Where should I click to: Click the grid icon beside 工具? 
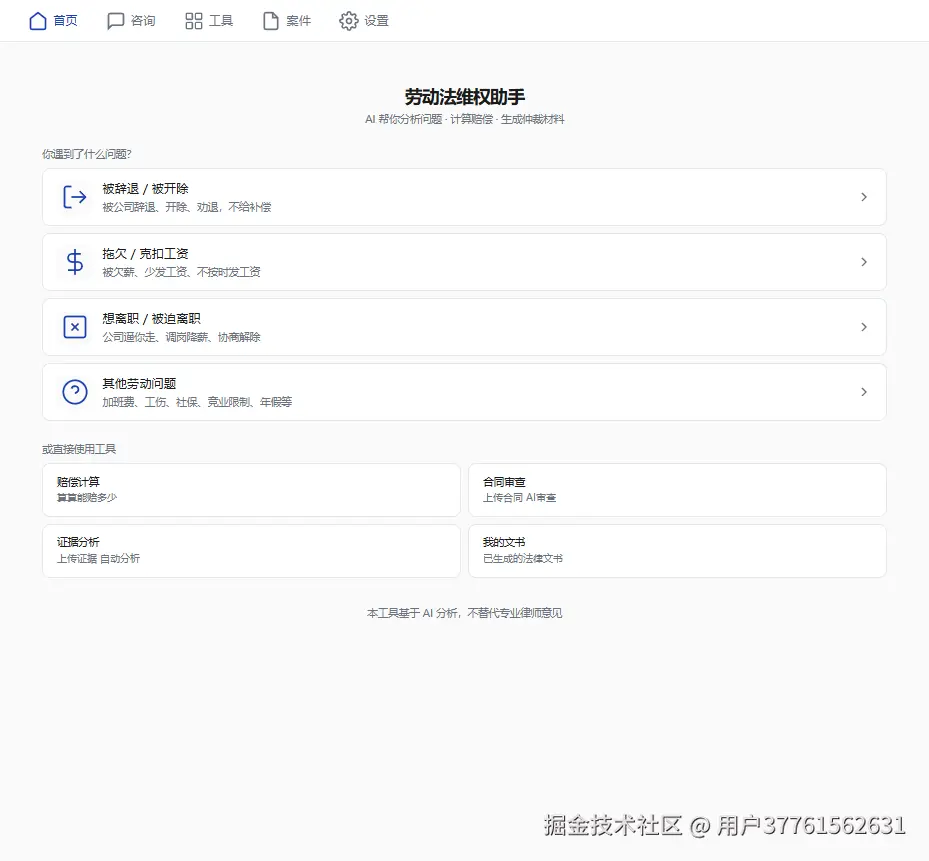[194, 21]
